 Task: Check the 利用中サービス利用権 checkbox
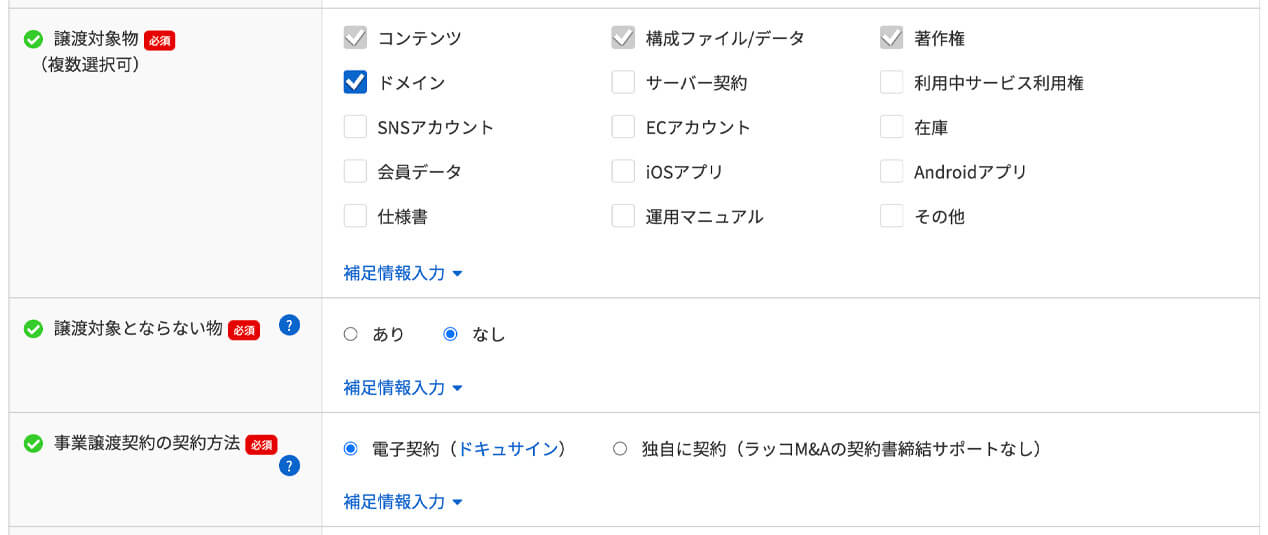(x=892, y=83)
